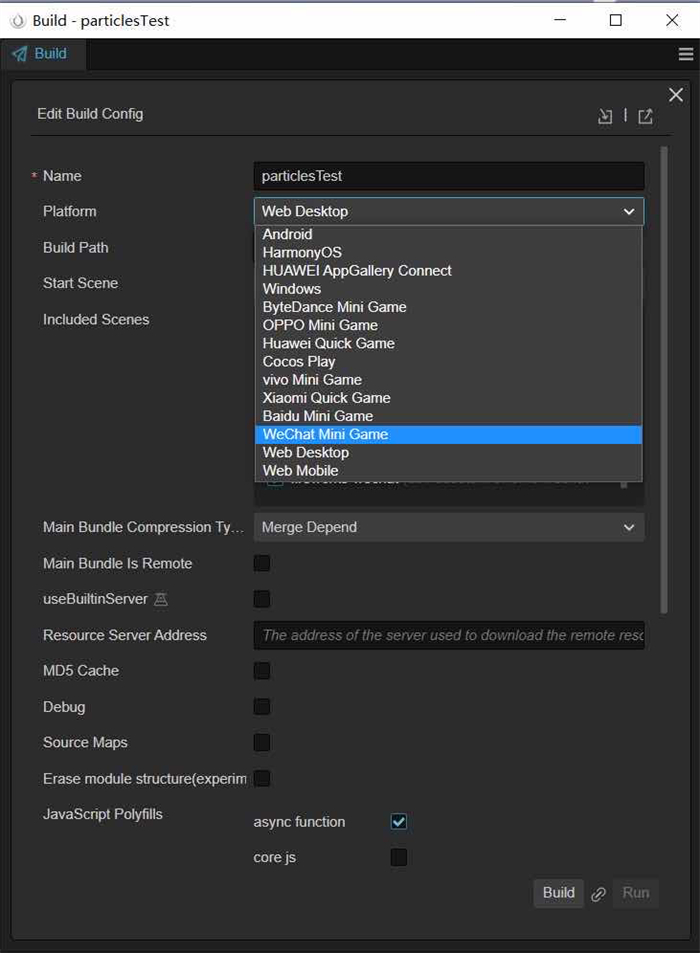
Task: Close the Edit Build Config panel
Action: pyautogui.click(x=676, y=95)
